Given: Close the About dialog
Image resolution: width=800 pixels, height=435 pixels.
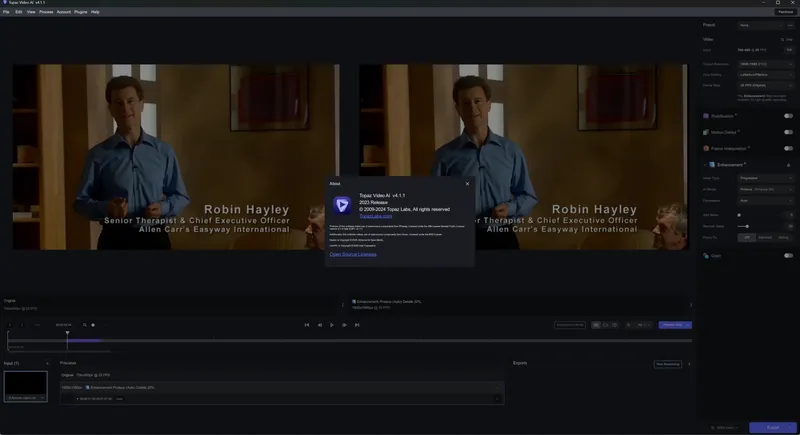Looking at the screenshot, I should (467, 184).
